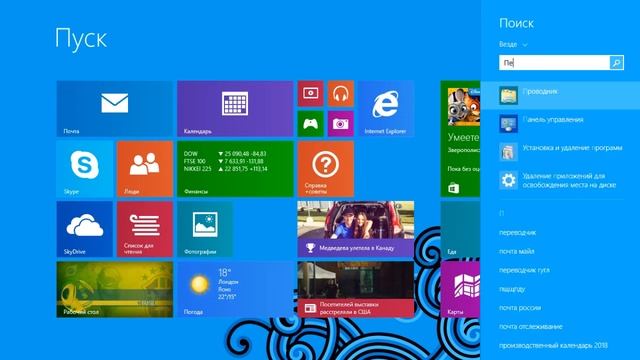Click the Поиск panel title

(x=516, y=23)
